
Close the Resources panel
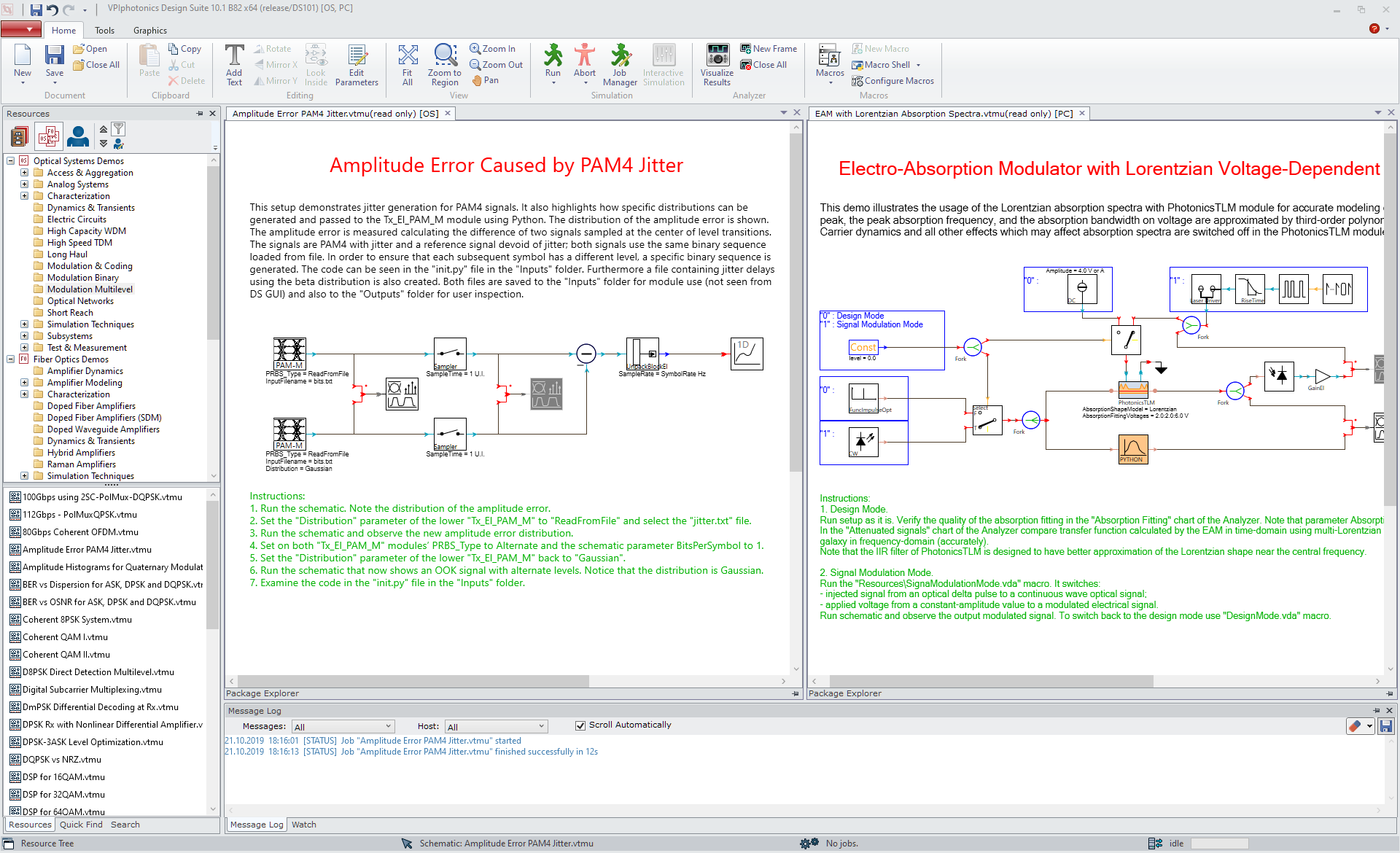coord(213,113)
